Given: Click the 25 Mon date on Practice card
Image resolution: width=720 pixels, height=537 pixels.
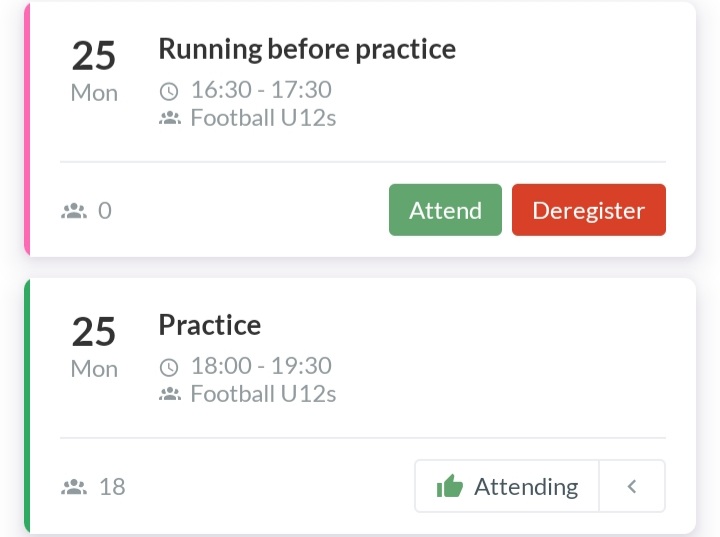Looking at the screenshot, I should click(94, 346).
